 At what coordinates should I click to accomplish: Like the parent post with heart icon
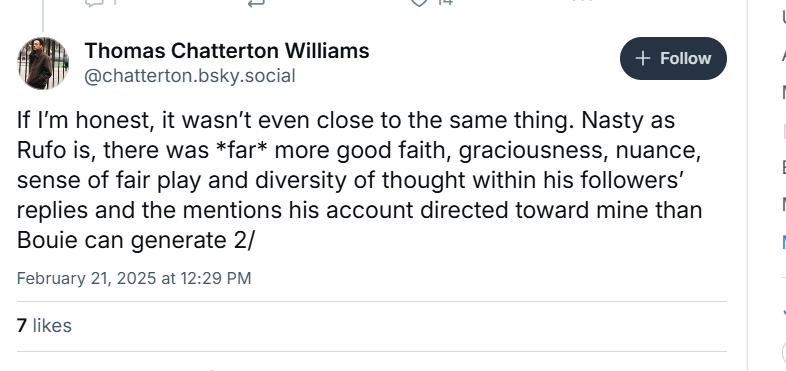pyautogui.click(x=419, y=3)
